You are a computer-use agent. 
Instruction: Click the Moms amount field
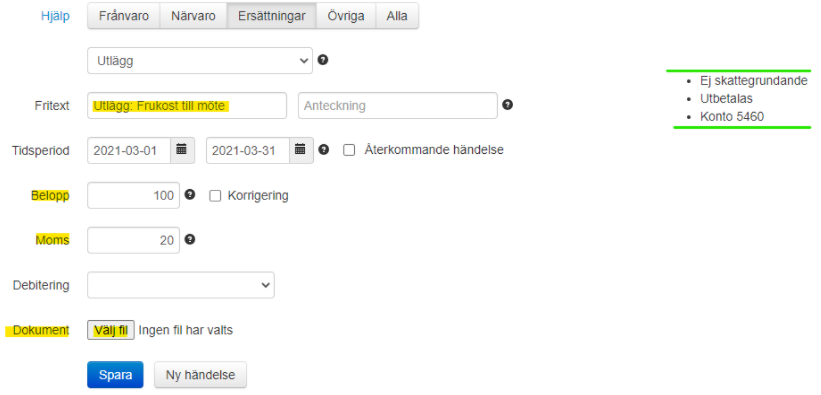click(x=134, y=240)
